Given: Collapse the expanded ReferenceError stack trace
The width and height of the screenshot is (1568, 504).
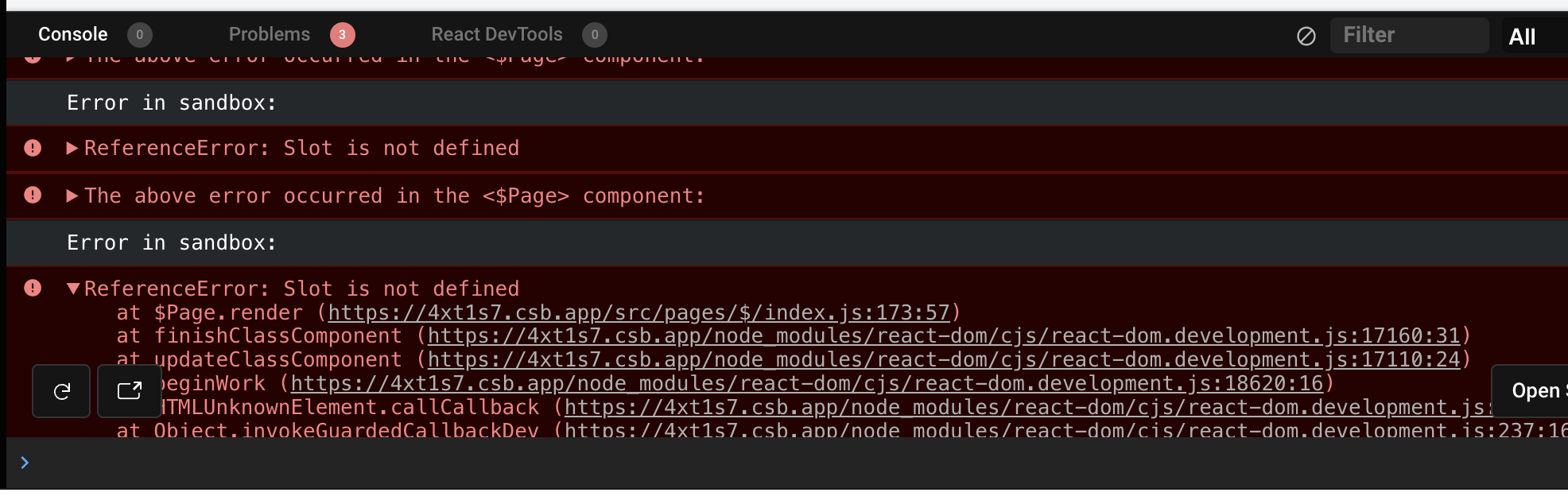Looking at the screenshot, I should [73, 288].
